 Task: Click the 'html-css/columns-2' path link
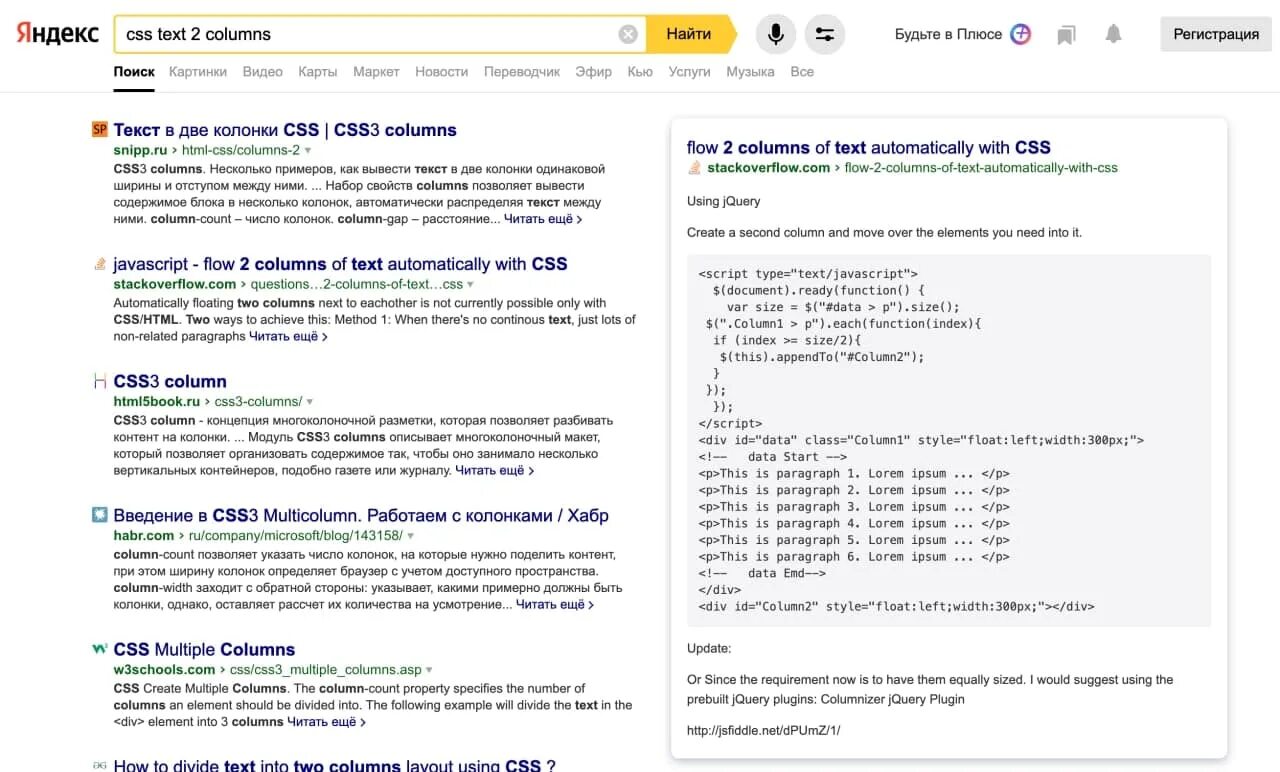tap(241, 151)
